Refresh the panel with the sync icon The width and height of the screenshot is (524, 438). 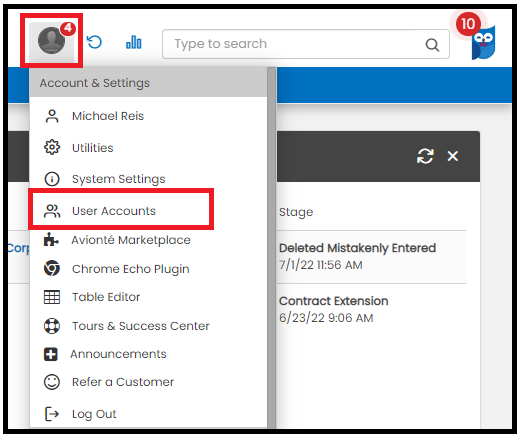point(425,156)
